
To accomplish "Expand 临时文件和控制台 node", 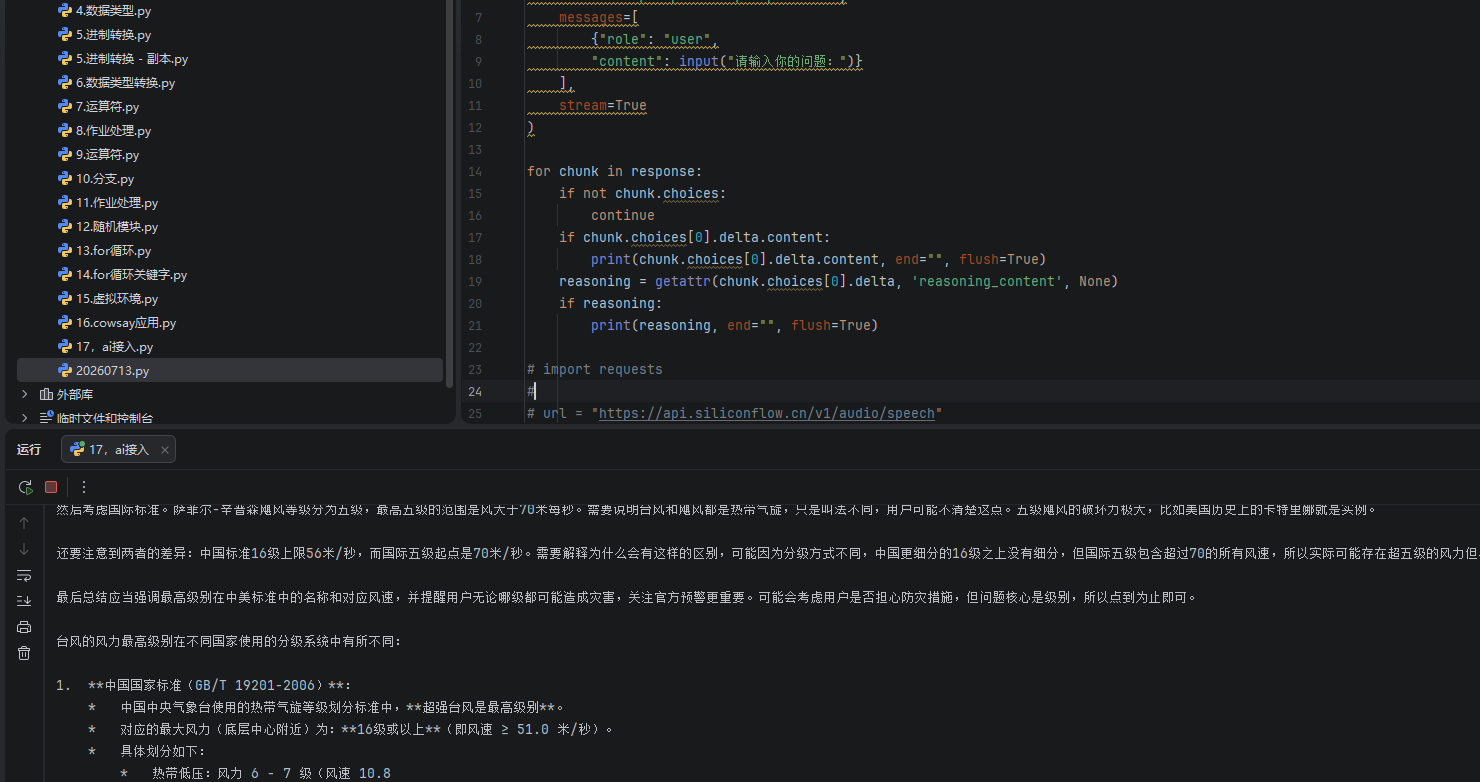I will click(x=25, y=418).
